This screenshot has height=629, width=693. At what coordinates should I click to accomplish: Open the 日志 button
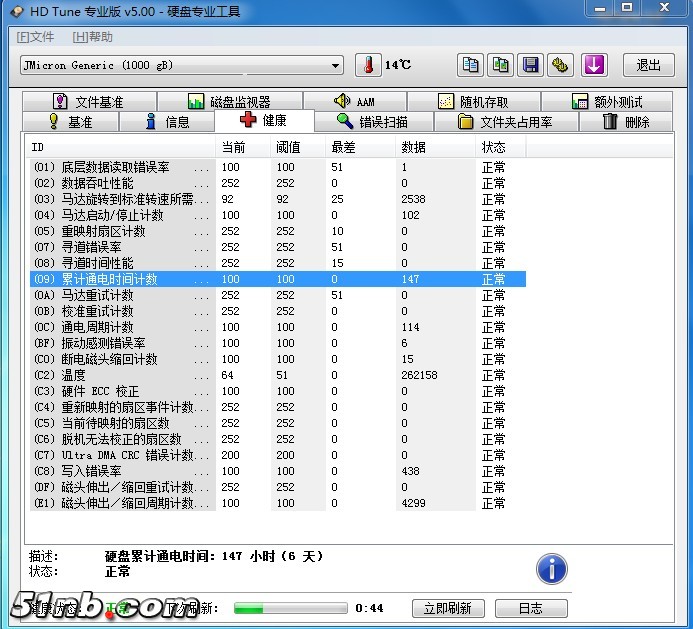[530, 608]
